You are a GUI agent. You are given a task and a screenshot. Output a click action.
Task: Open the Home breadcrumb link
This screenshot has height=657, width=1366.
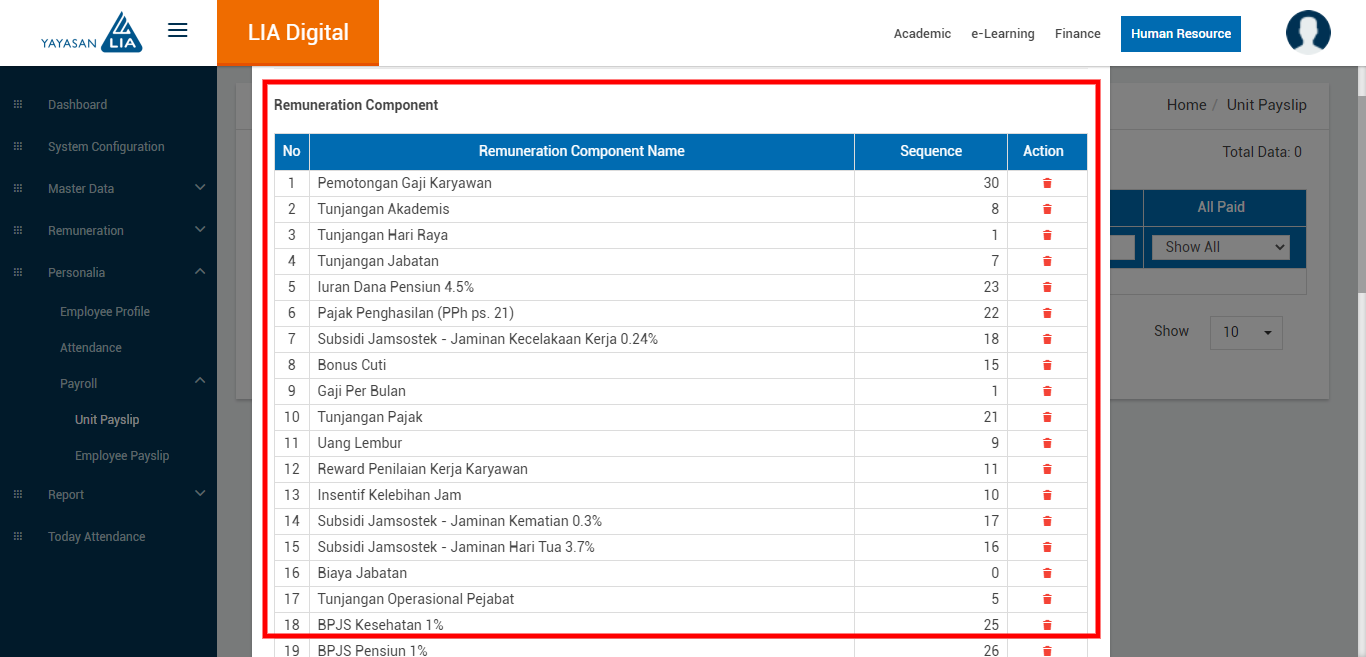[1186, 105]
